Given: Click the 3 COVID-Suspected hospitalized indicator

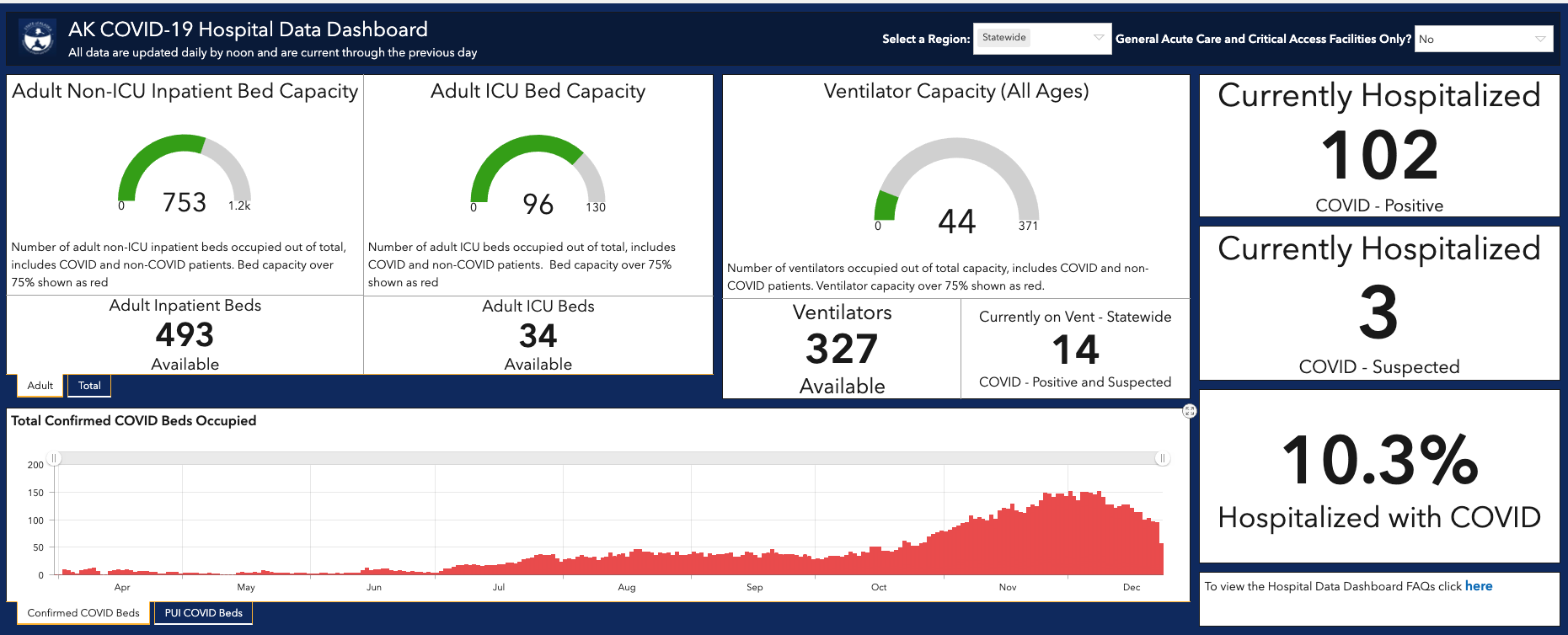Looking at the screenshot, I should pyautogui.click(x=1379, y=303).
